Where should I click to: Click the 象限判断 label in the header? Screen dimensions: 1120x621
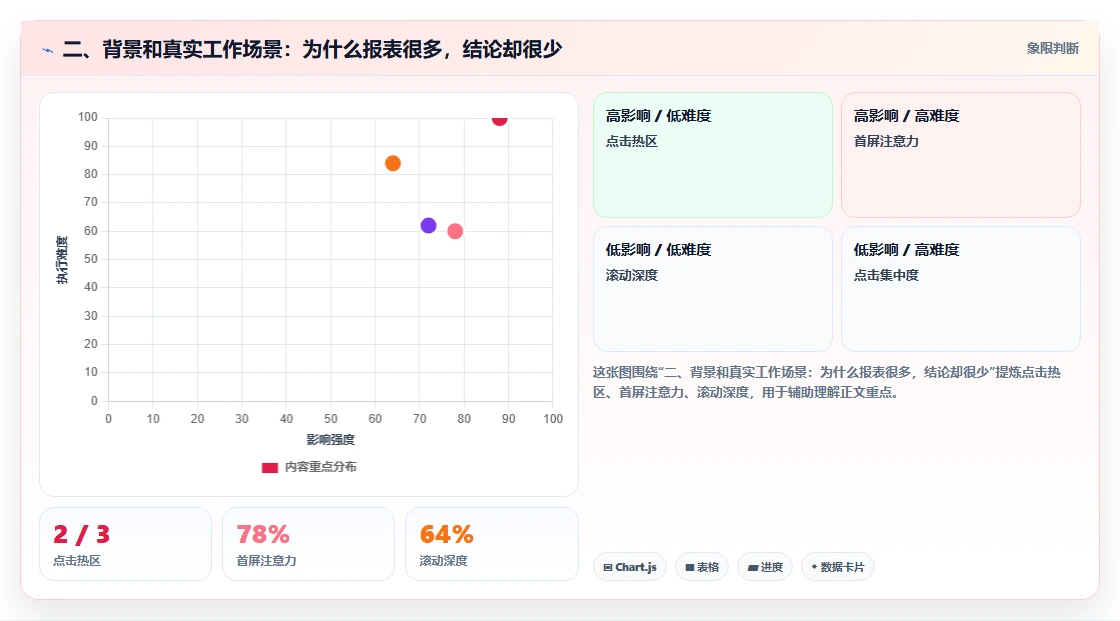click(1053, 49)
